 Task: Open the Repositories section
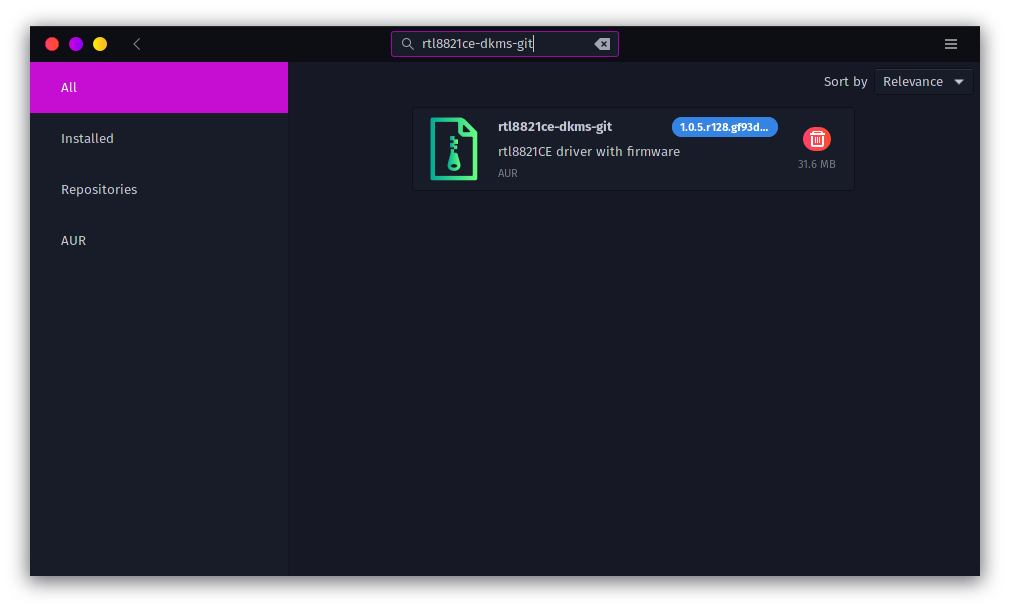point(159,189)
